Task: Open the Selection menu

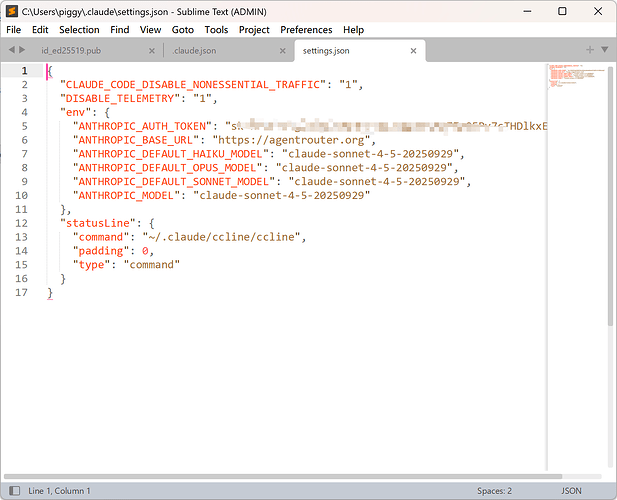Action: tap(79, 30)
